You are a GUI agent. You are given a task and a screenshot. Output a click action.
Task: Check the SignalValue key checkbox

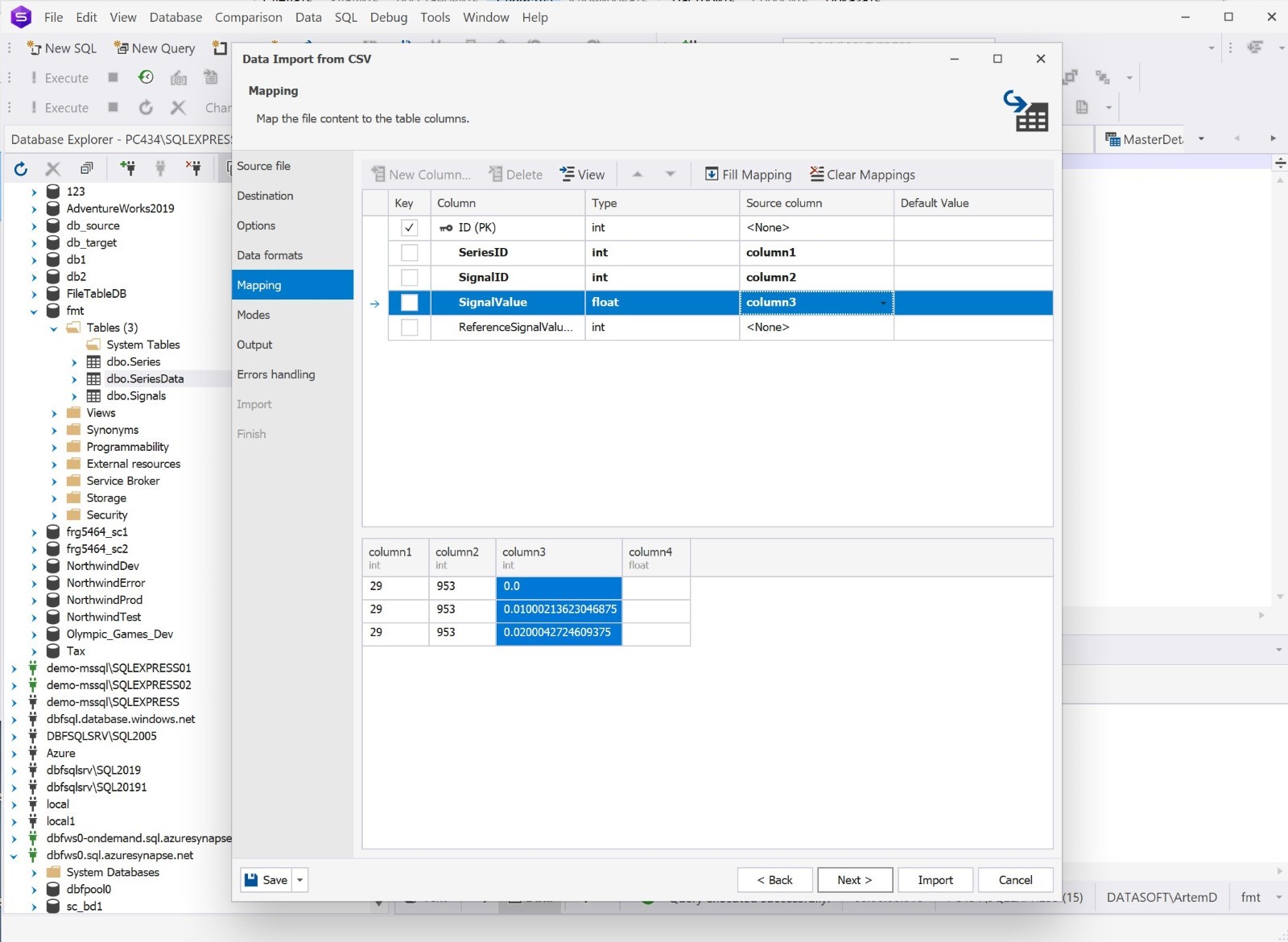click(410, 303)
